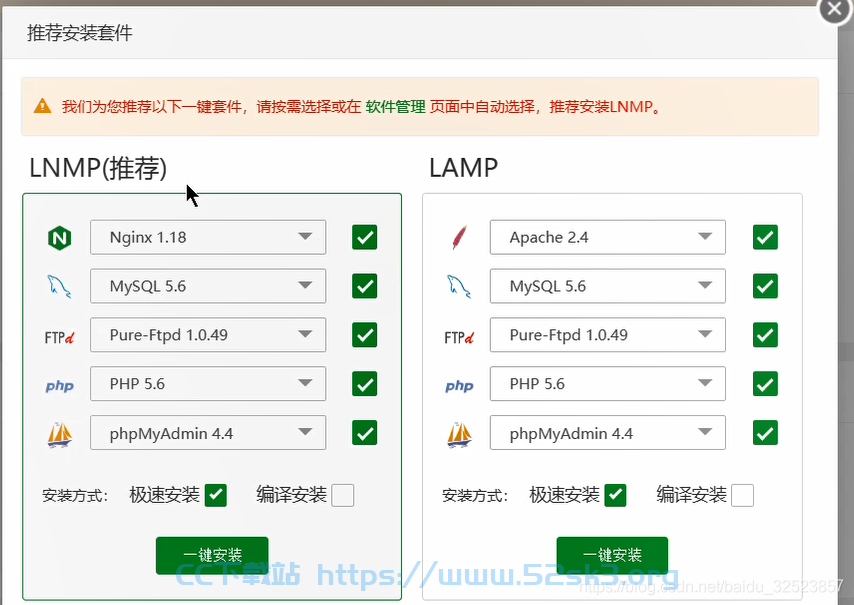
Task: Click the PHP logo in LNMP
Action: click(x=59, y=386)
